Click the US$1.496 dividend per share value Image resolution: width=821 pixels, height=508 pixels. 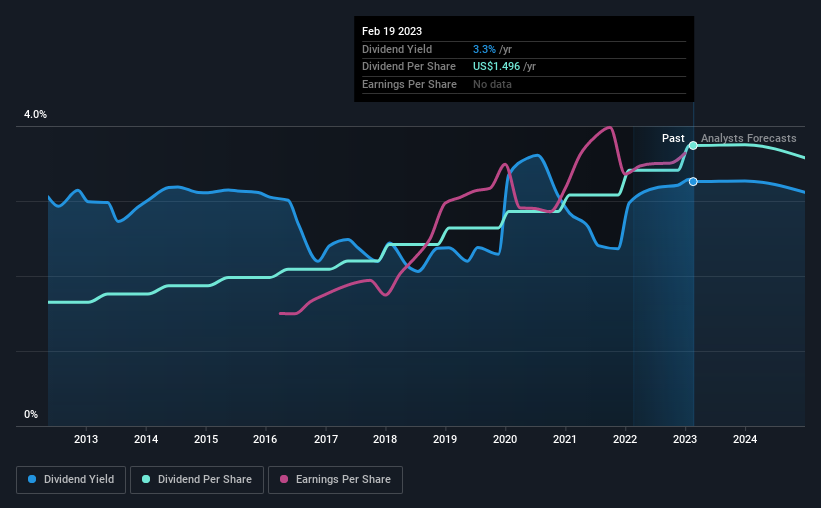click(x=496, y=67)
